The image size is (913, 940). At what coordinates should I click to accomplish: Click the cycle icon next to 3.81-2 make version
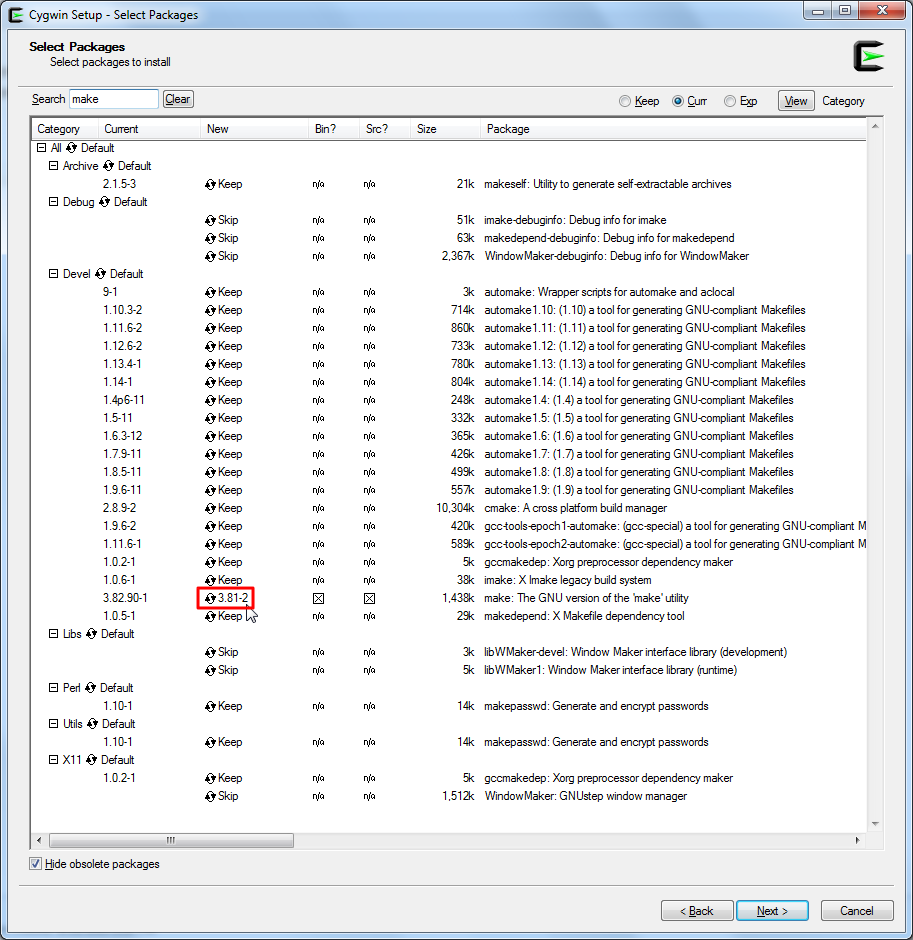point(210,598)
